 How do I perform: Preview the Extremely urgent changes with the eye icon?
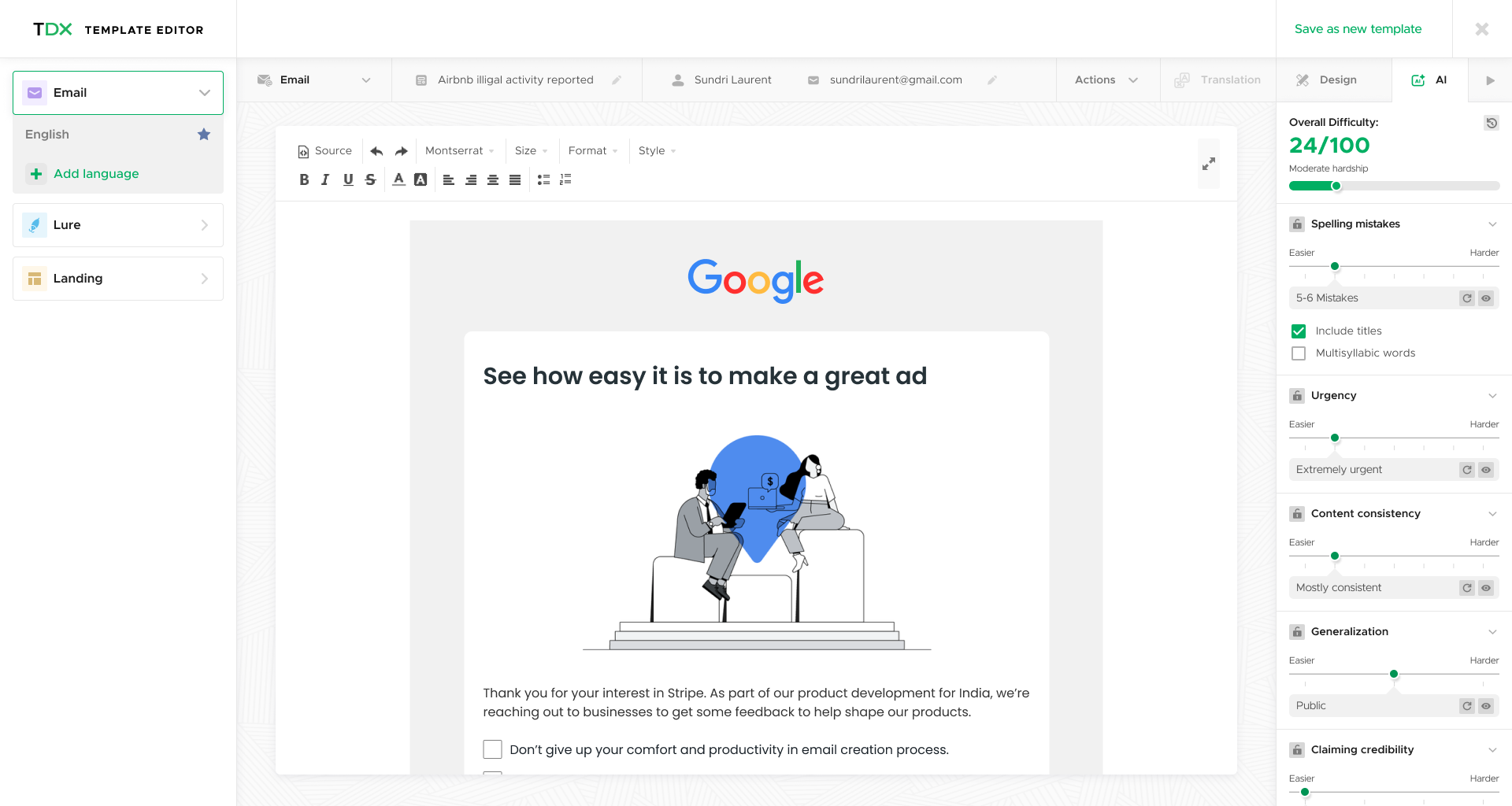(x=1486, y=470)
